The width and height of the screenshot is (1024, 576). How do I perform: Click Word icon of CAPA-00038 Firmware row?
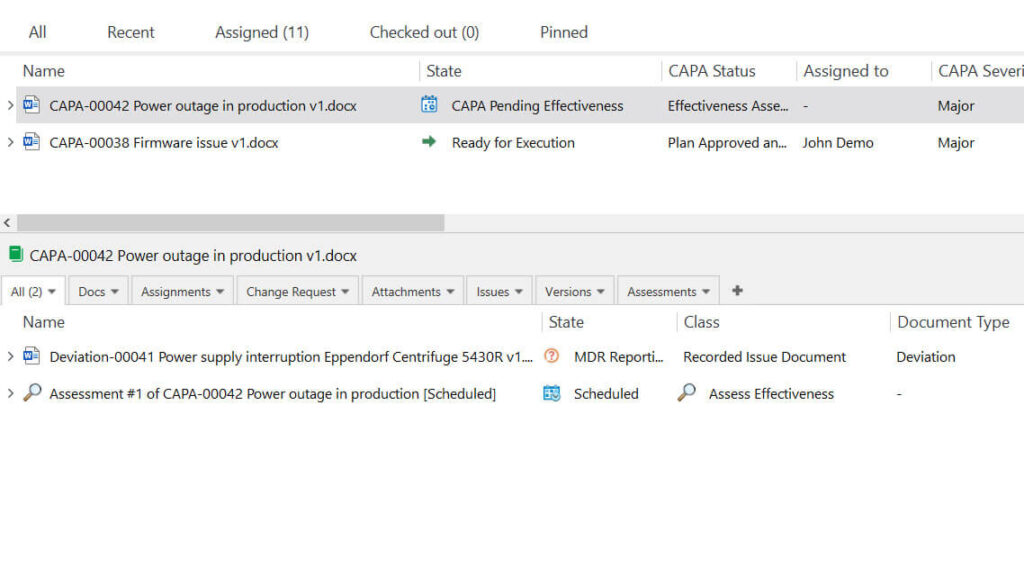click(x=31, y=142)
